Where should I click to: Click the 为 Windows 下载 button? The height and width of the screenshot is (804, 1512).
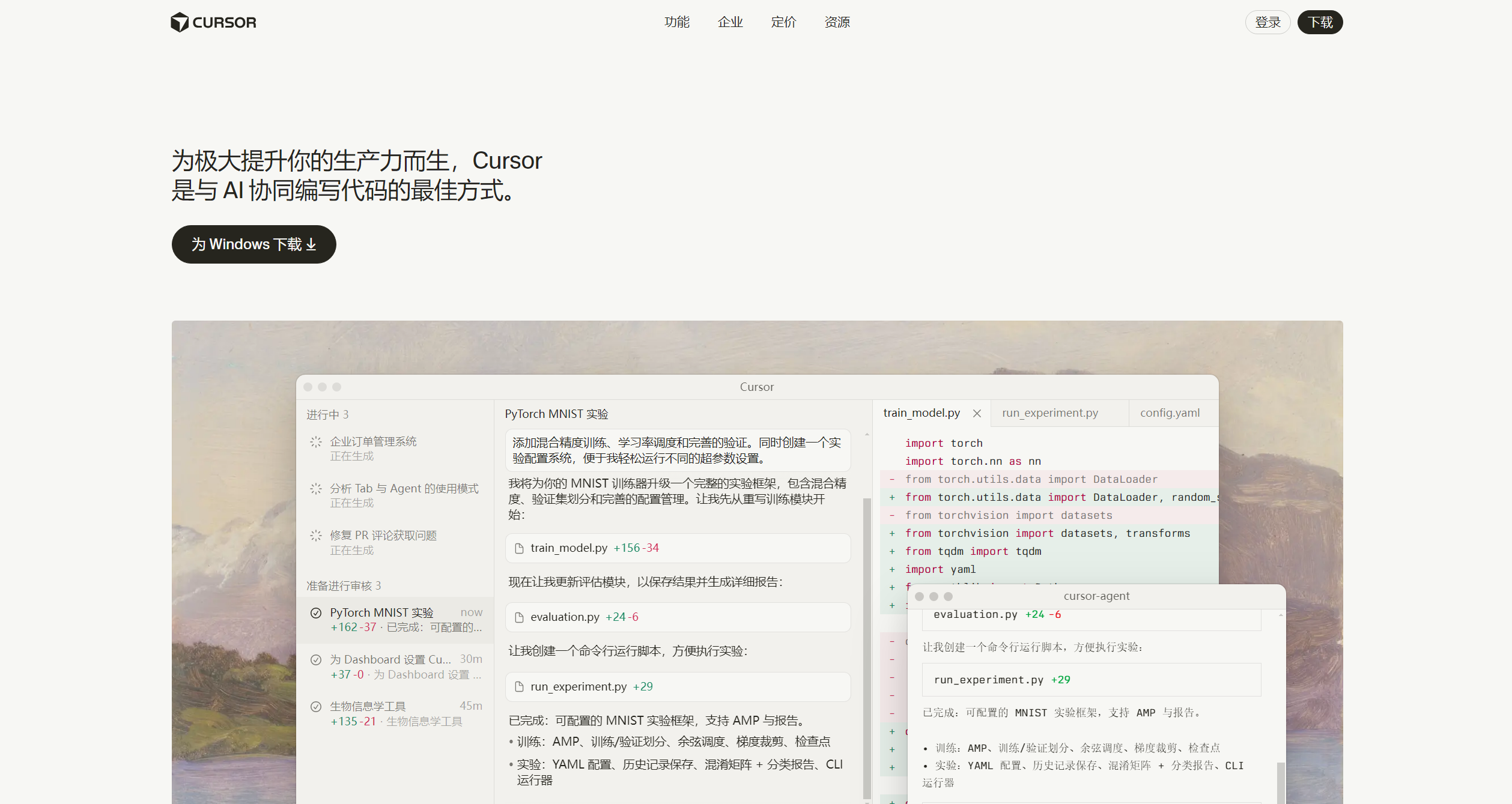coord(254,244)
